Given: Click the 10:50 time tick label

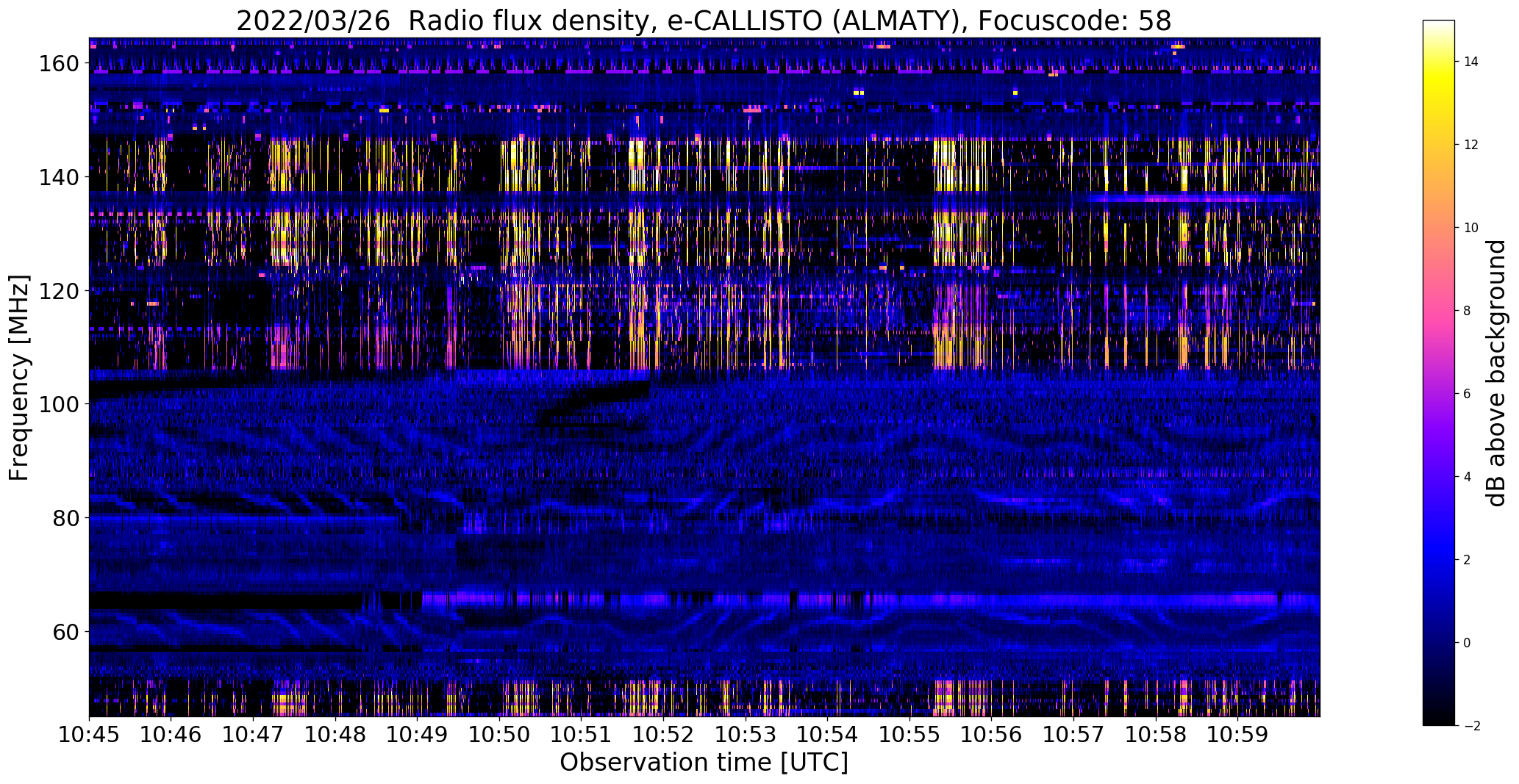Looking at the screenshot, I should 500,733.
